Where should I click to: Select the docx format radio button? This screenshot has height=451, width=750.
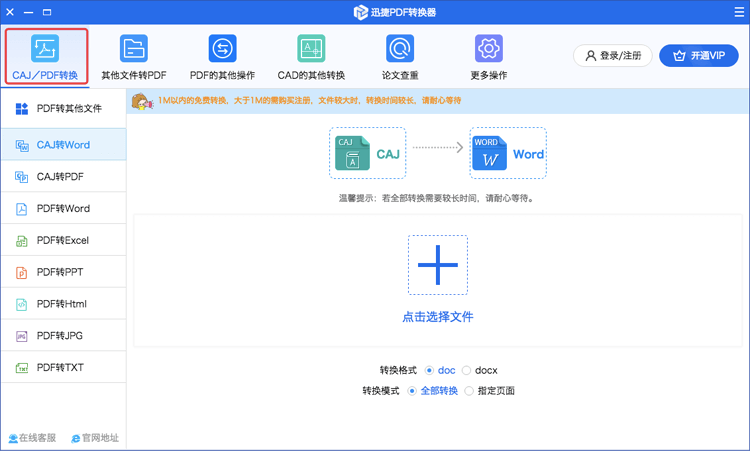pos(466,371)
